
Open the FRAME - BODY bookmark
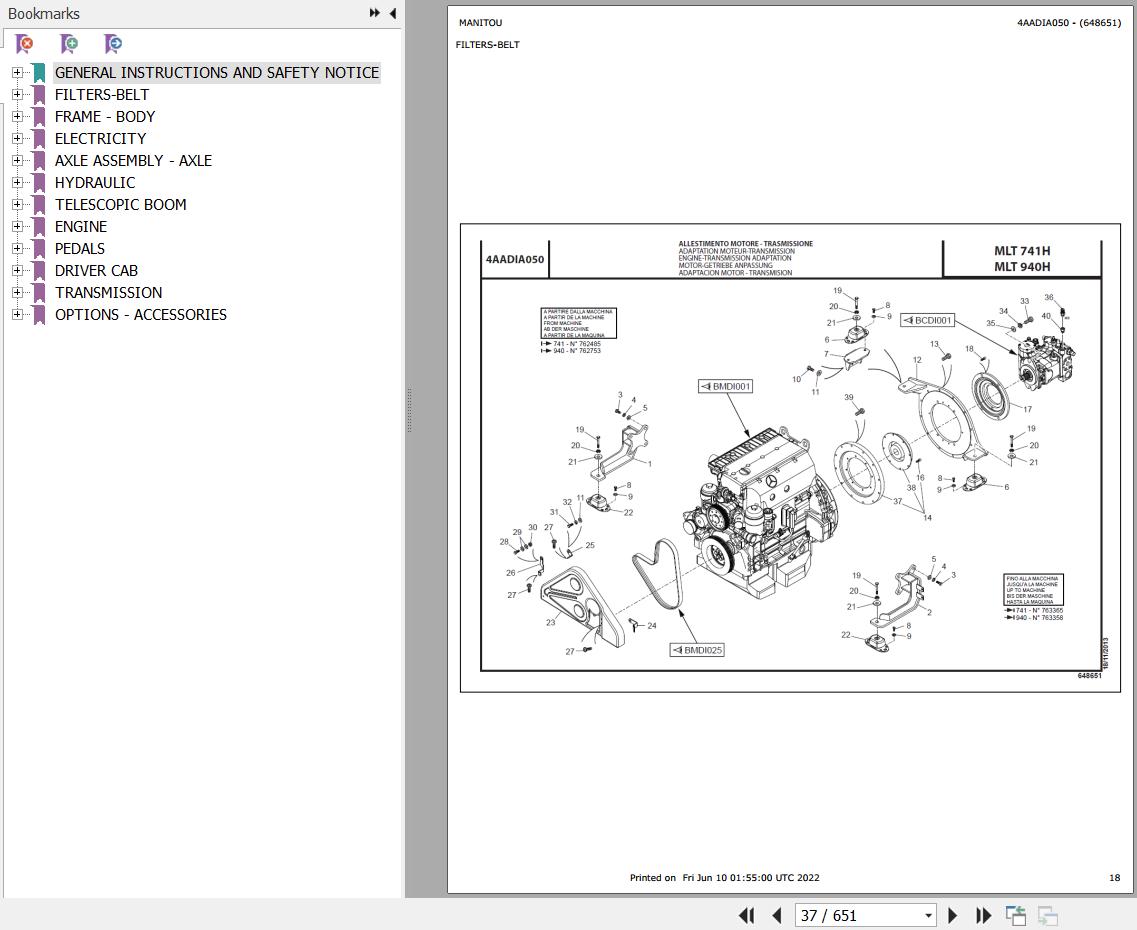105,116
